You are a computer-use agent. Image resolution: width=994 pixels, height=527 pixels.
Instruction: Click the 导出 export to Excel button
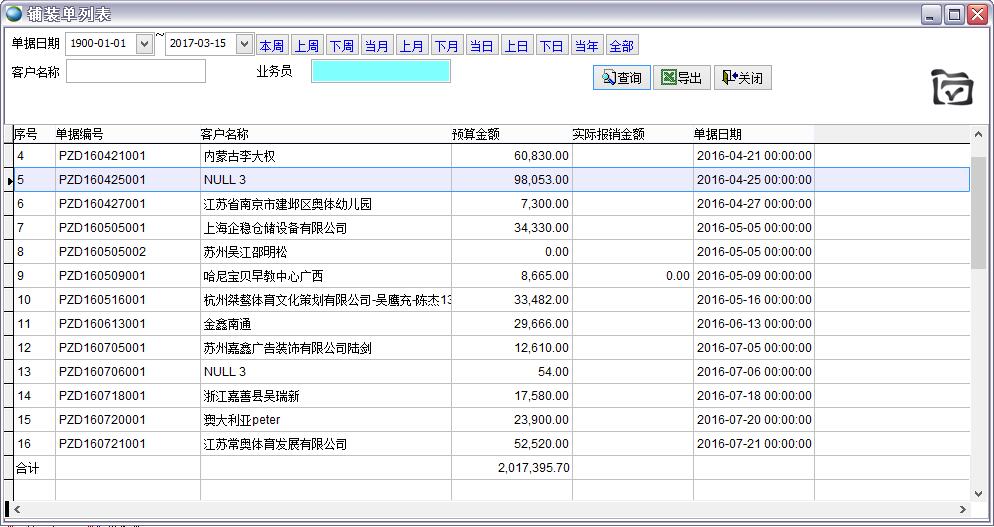coord(680,78)
